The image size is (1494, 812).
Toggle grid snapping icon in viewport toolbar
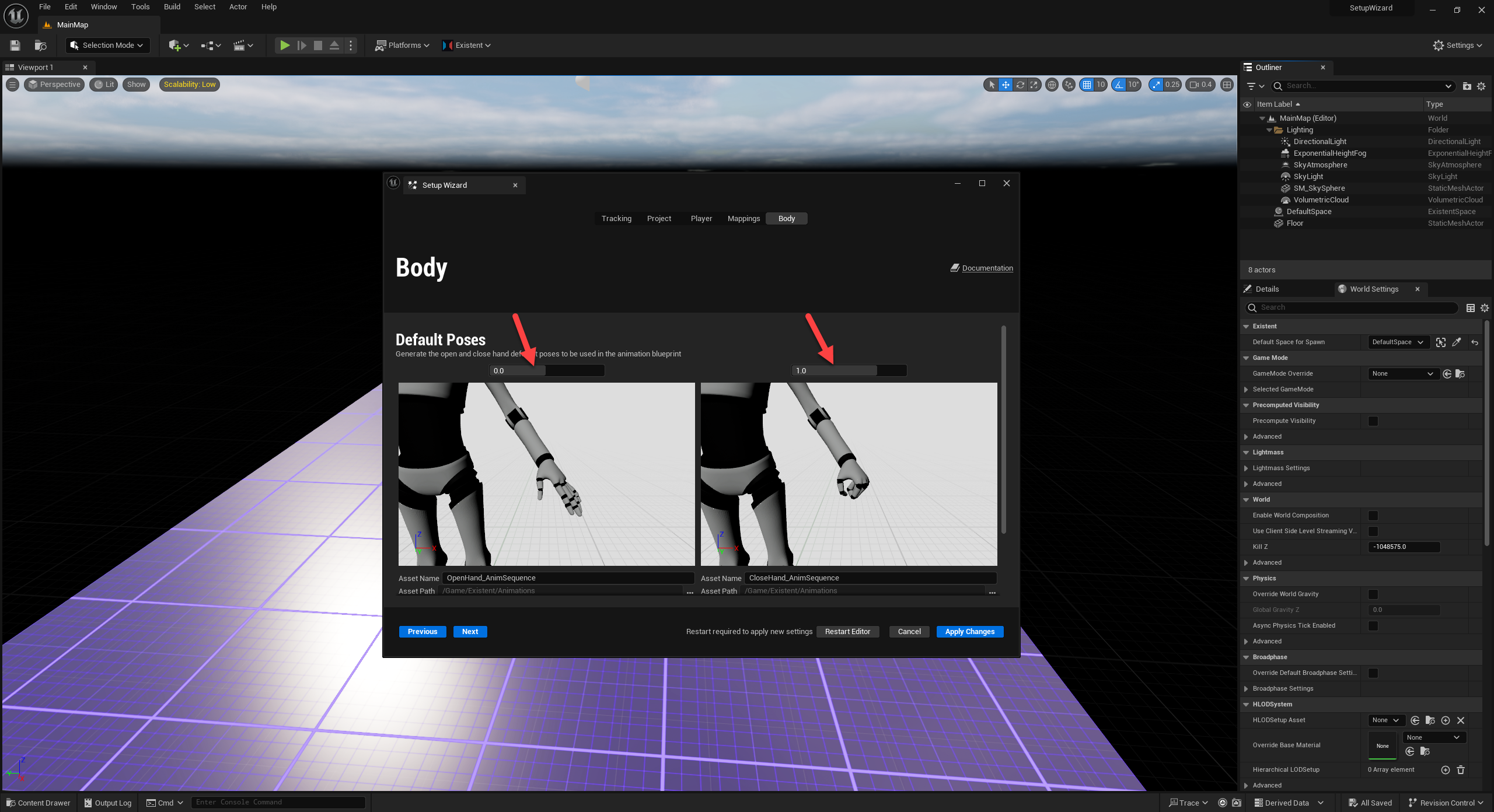coord(1087,85)
